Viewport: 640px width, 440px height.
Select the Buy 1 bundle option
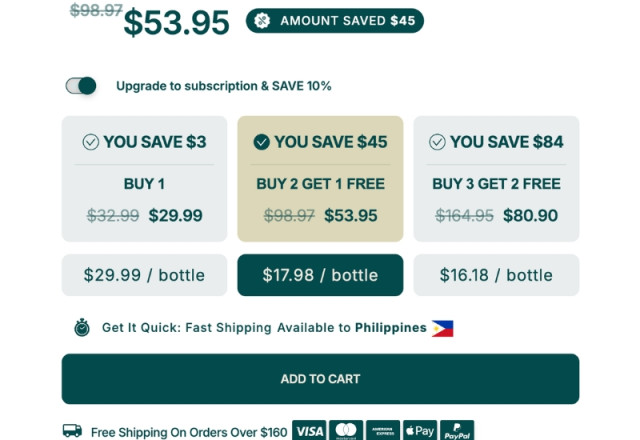click(x=144, y=178)
